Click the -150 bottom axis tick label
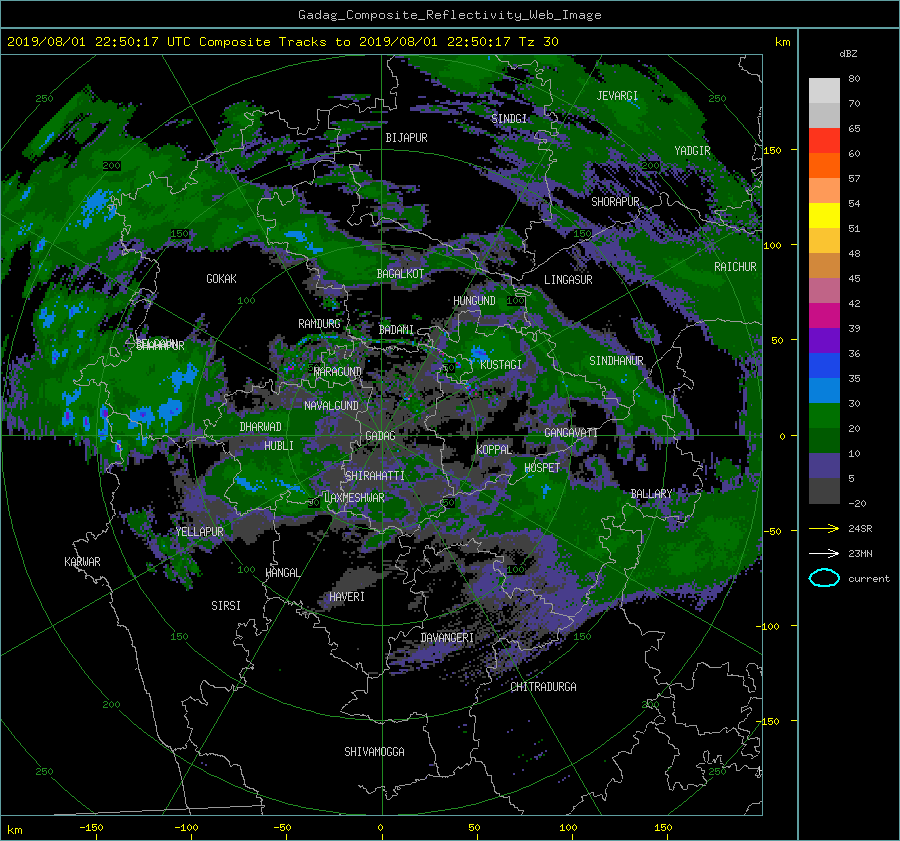The image size is (900, 841). [x=91, y=827]
